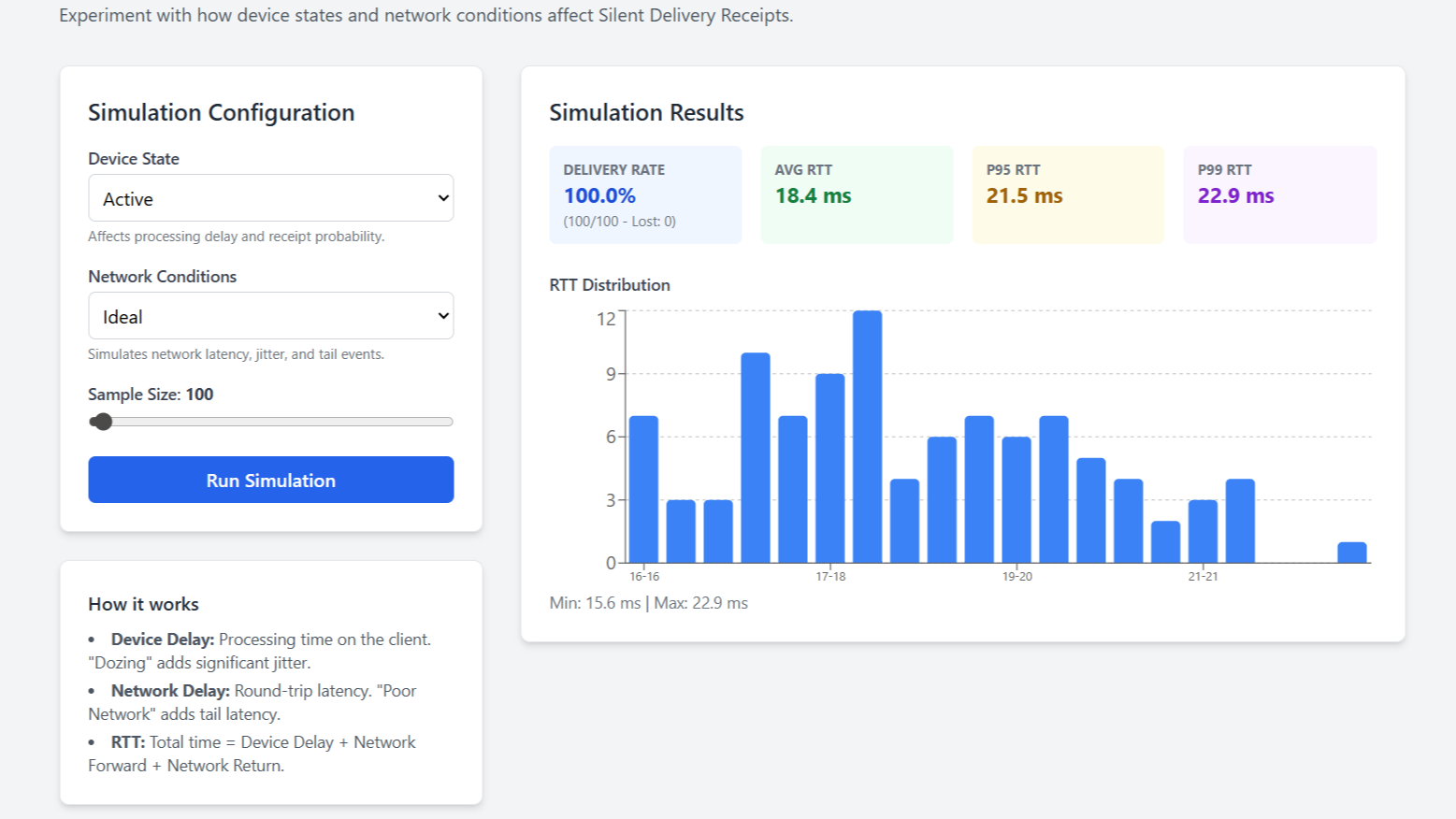
Task: Click the 'How it works' heading
Action: tap(144, 604)
